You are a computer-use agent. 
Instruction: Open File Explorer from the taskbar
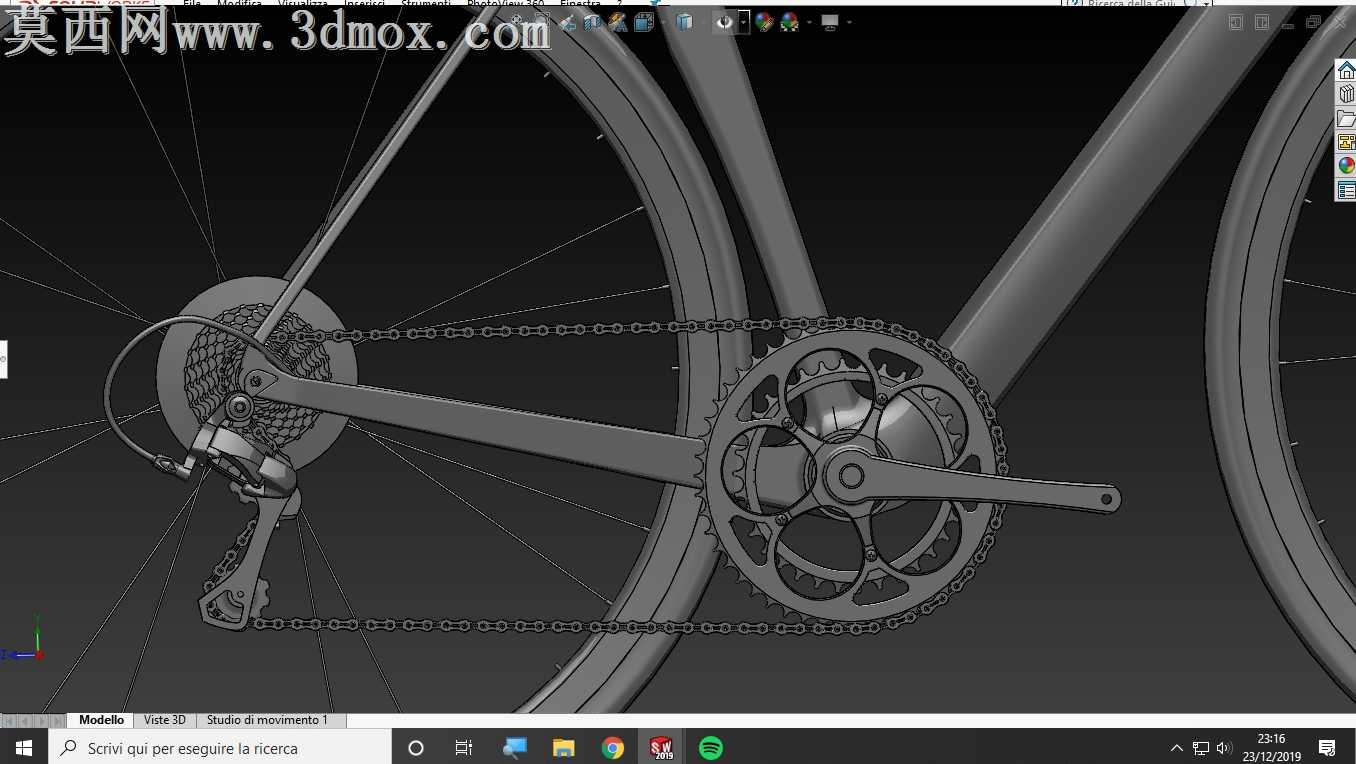pos(564,748)
